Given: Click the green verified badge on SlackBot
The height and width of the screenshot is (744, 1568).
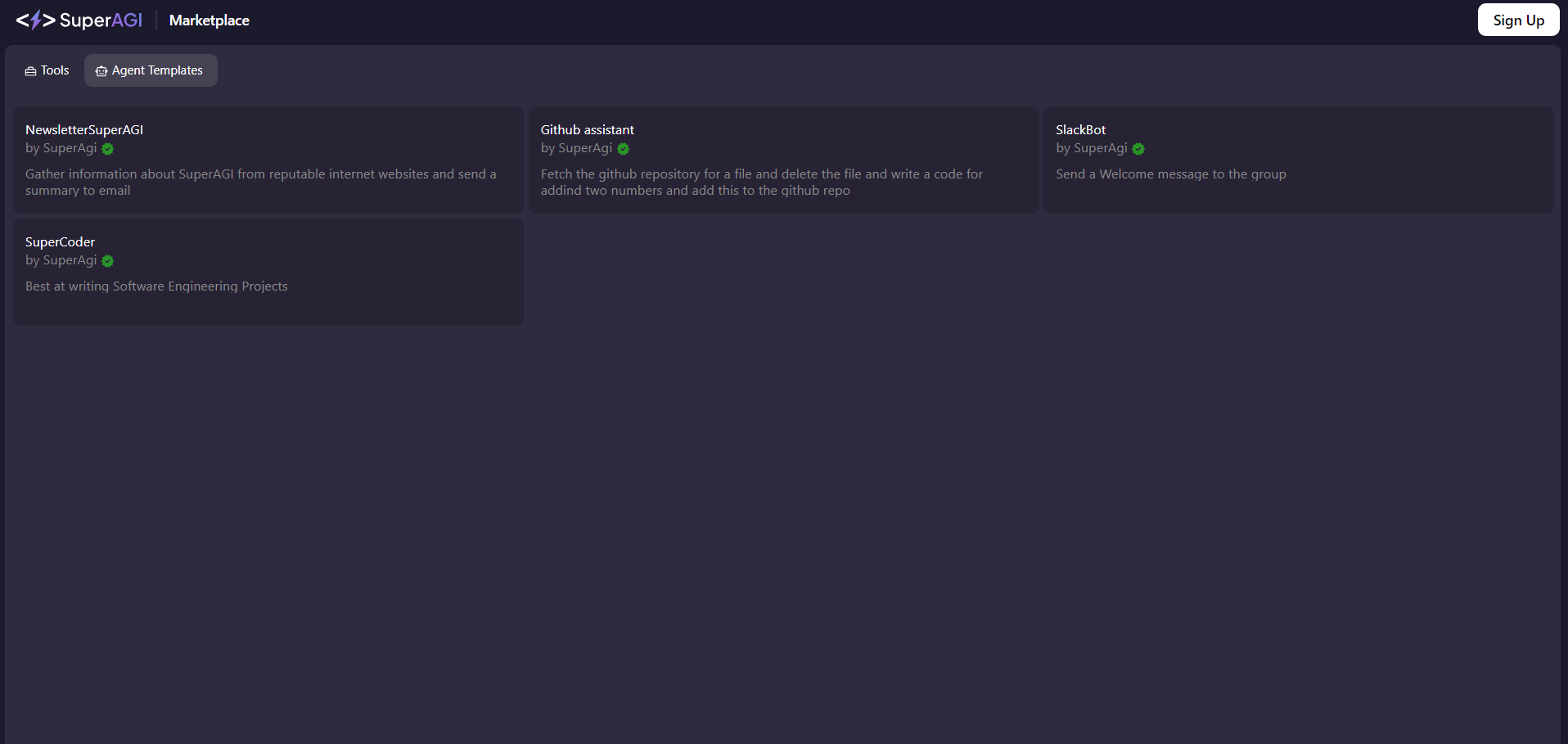Looking at the screenshot, I should [1138, 149].
